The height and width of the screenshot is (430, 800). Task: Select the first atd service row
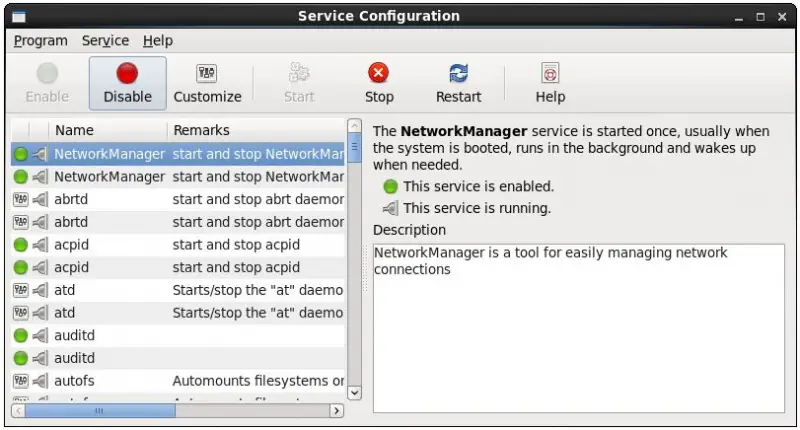pyautogui.click(x=180, y=290)
